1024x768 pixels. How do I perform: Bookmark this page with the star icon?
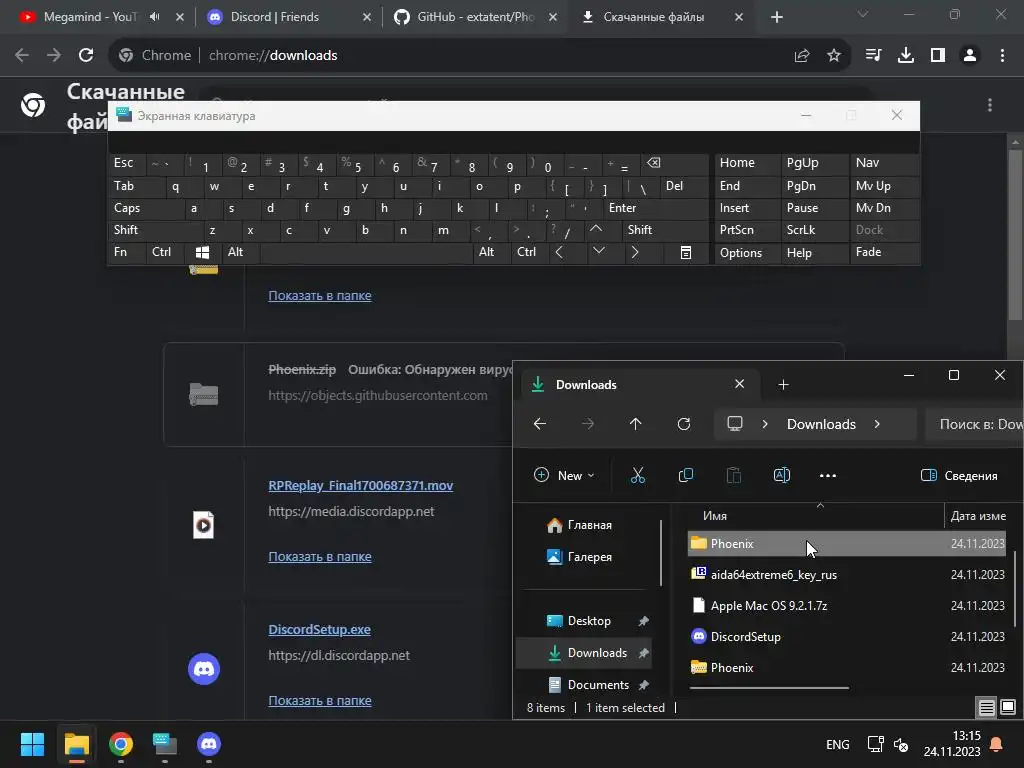834,56
